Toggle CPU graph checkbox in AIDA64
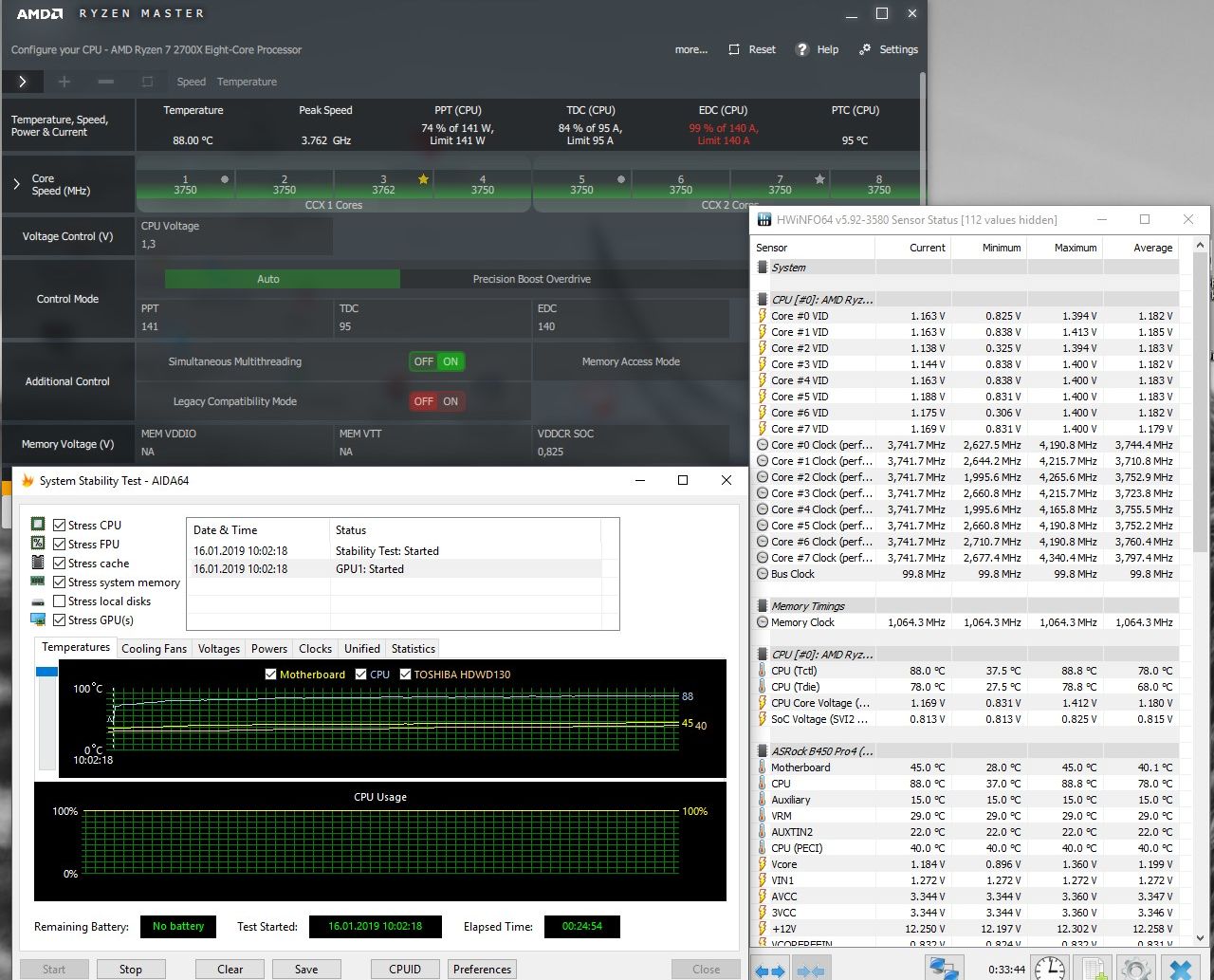This screenshot has height=980, width=1214. click(x=360, y=675)
